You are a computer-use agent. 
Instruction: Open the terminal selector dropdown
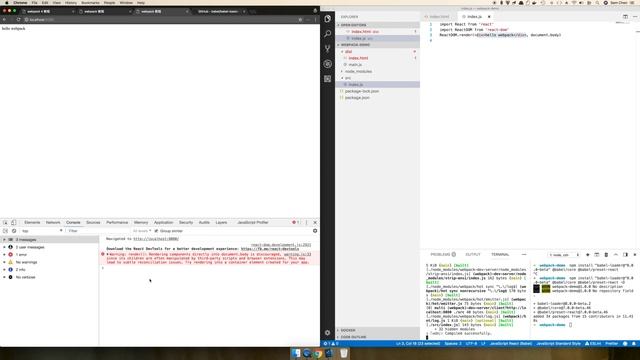[564, 255]
